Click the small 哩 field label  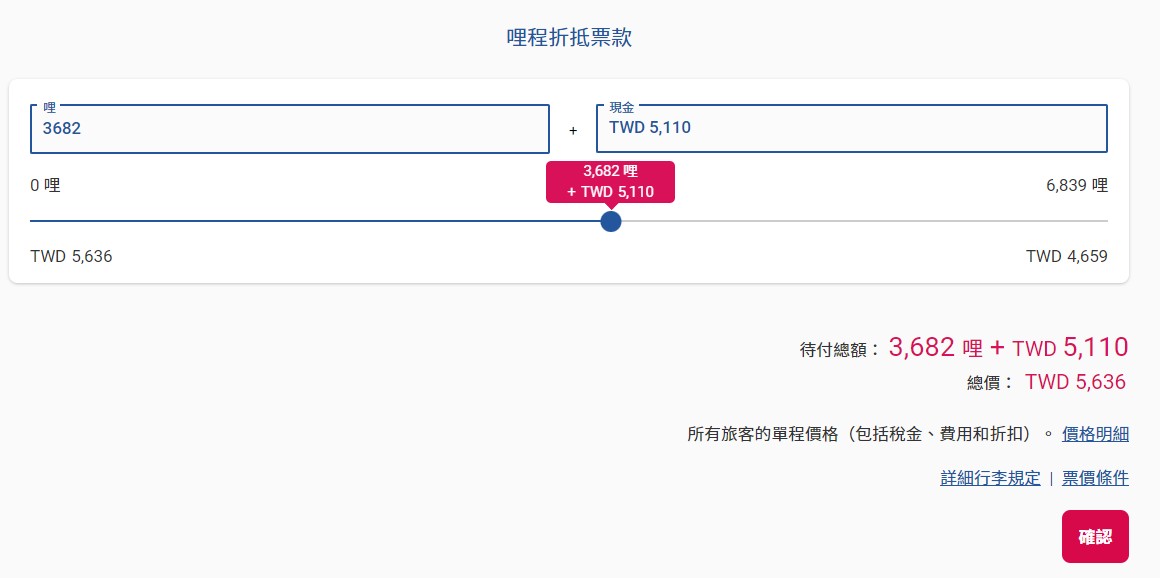coord(50,107)
